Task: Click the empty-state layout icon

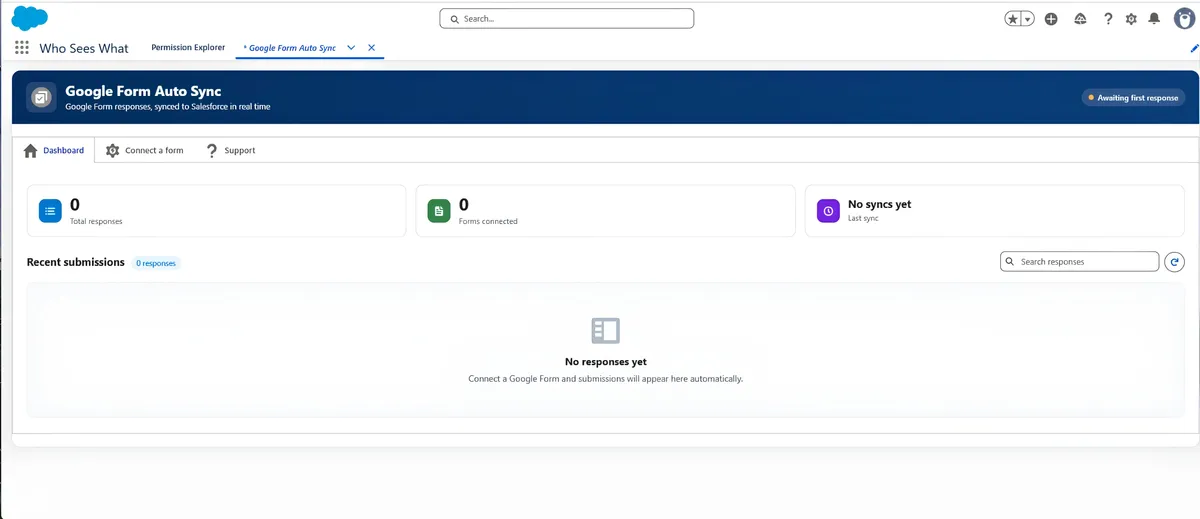Action: pos(606,331)
